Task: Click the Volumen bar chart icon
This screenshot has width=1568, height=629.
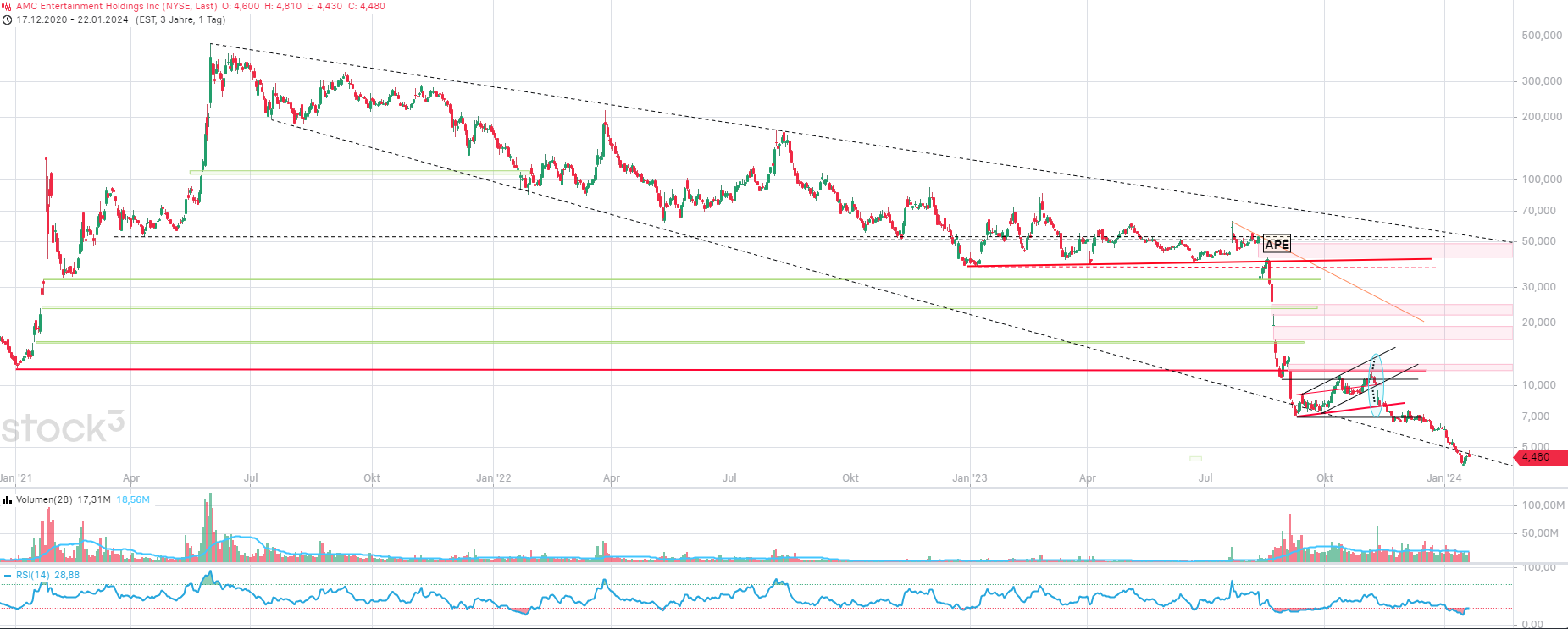Action: (7, 500)
